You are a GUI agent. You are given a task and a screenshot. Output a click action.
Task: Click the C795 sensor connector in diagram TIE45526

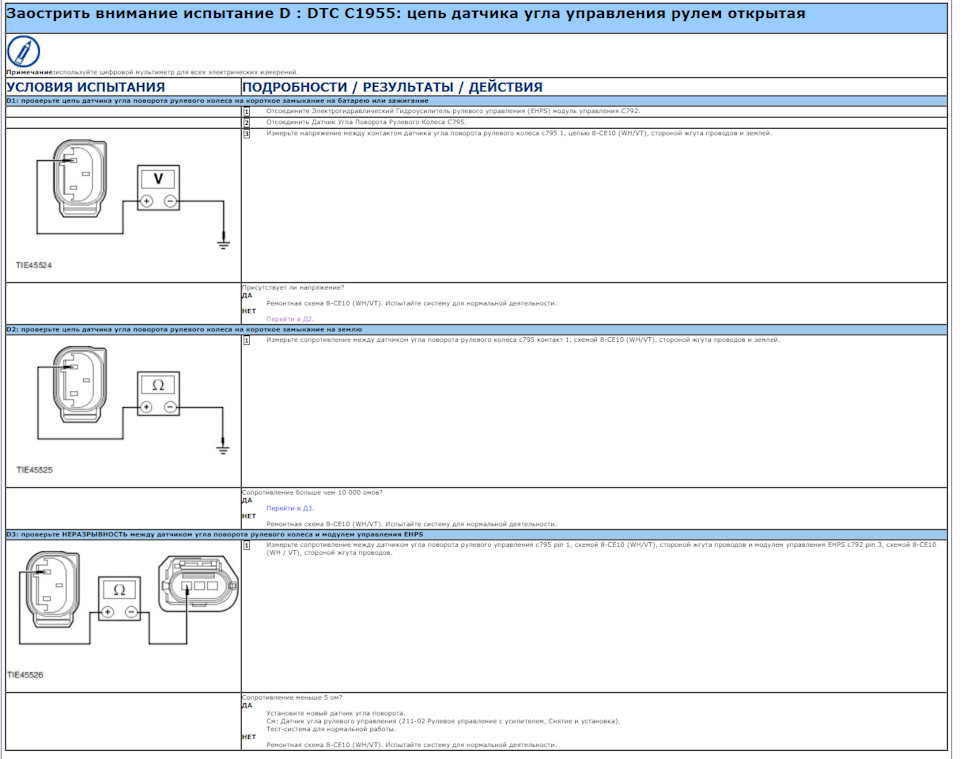[53, 589]
